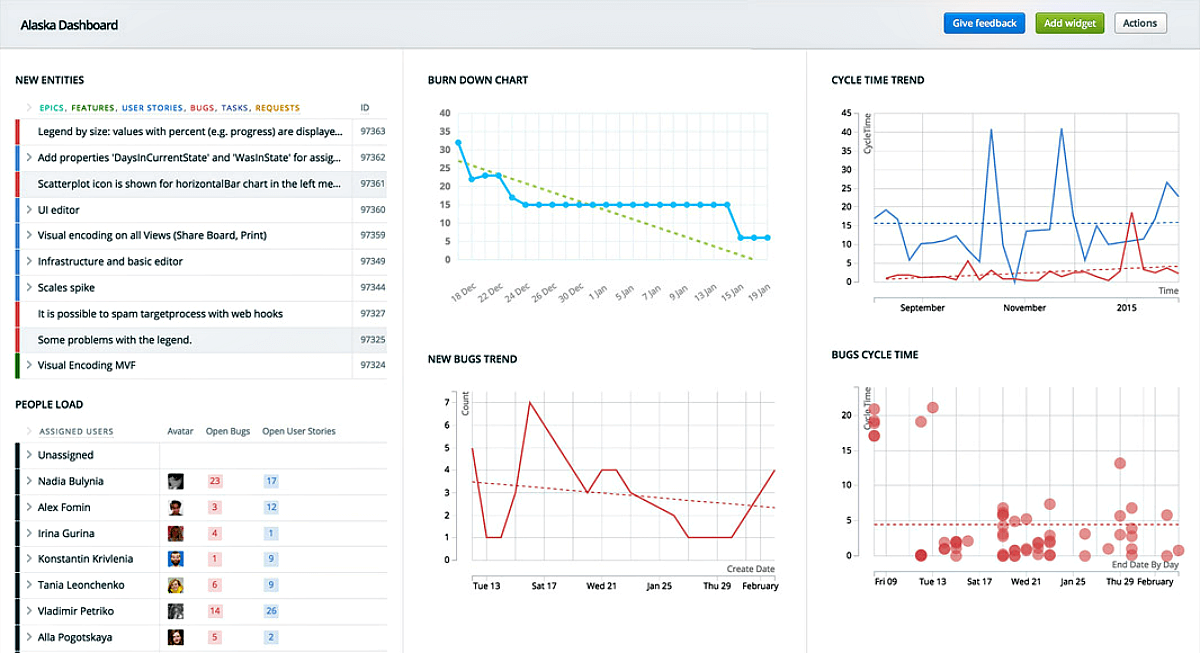Viewport: 1200px width, 653px height.
Task: Click Alex Fomin's avatar icon
Action: (x=175, y=507)
